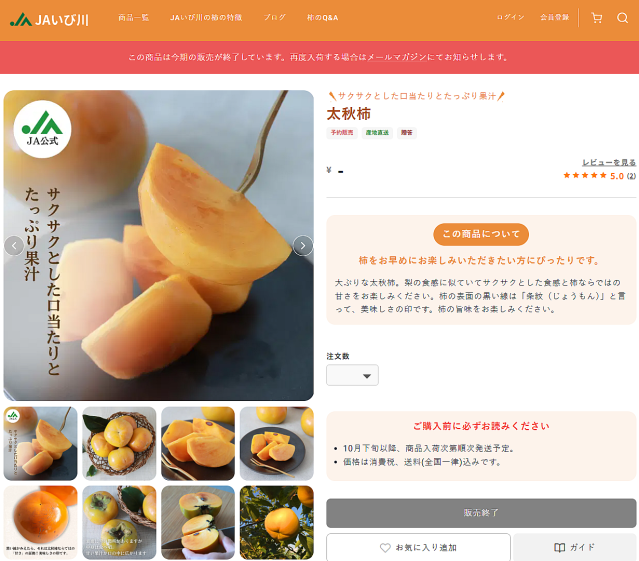
Task: Show previous product image with left arrow
Action: 14,246
